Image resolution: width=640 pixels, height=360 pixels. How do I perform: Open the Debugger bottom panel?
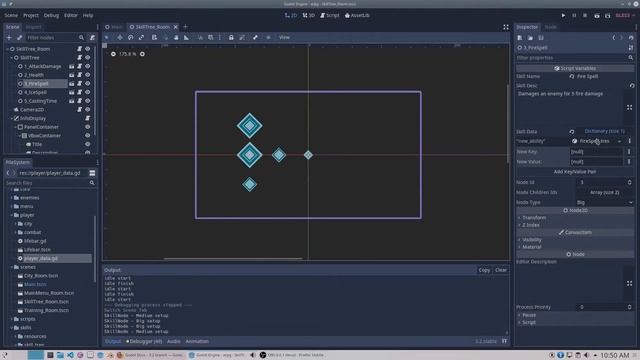click(144, 341)
